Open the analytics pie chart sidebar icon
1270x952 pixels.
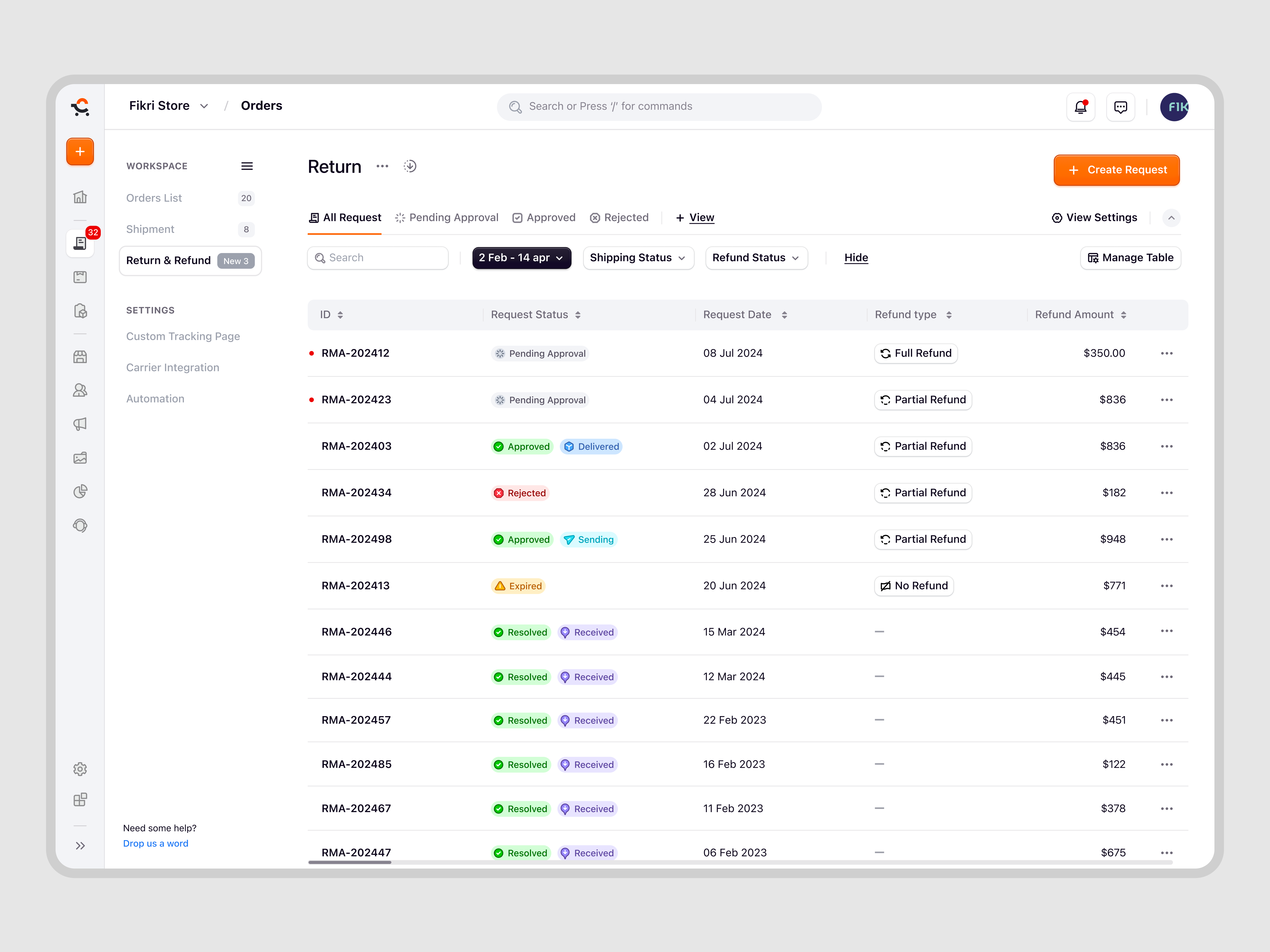[x=80, y=492]
